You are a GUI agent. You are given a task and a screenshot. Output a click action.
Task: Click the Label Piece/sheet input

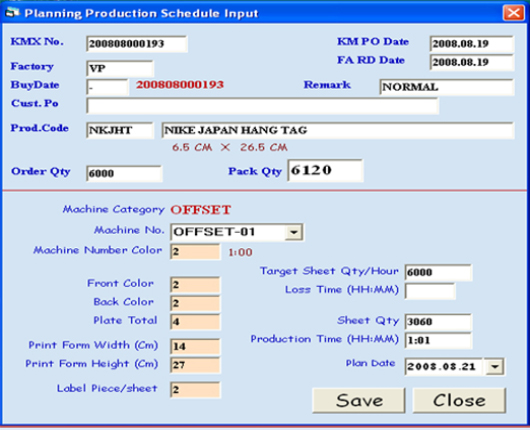(195, 390)
